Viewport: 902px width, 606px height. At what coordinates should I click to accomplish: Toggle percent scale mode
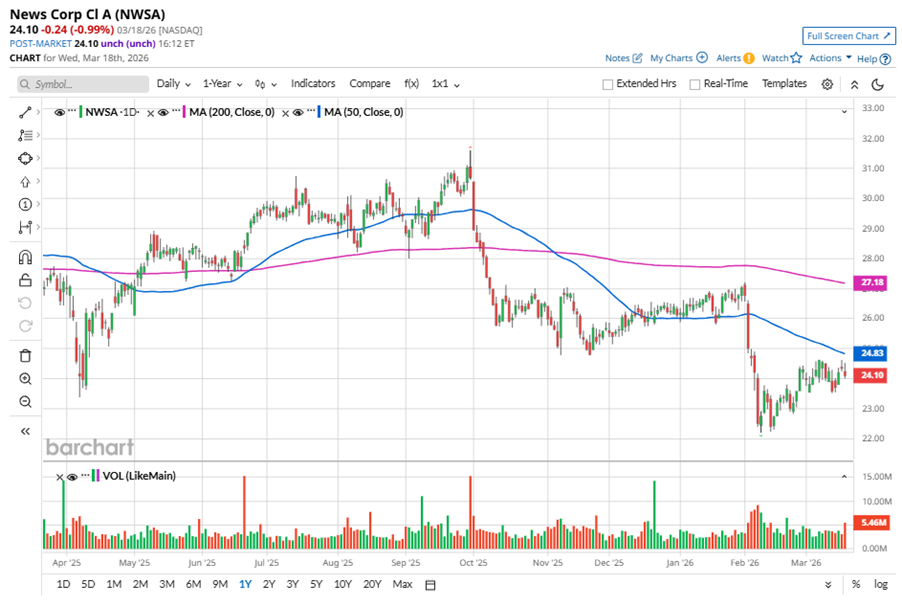[856, 584]
